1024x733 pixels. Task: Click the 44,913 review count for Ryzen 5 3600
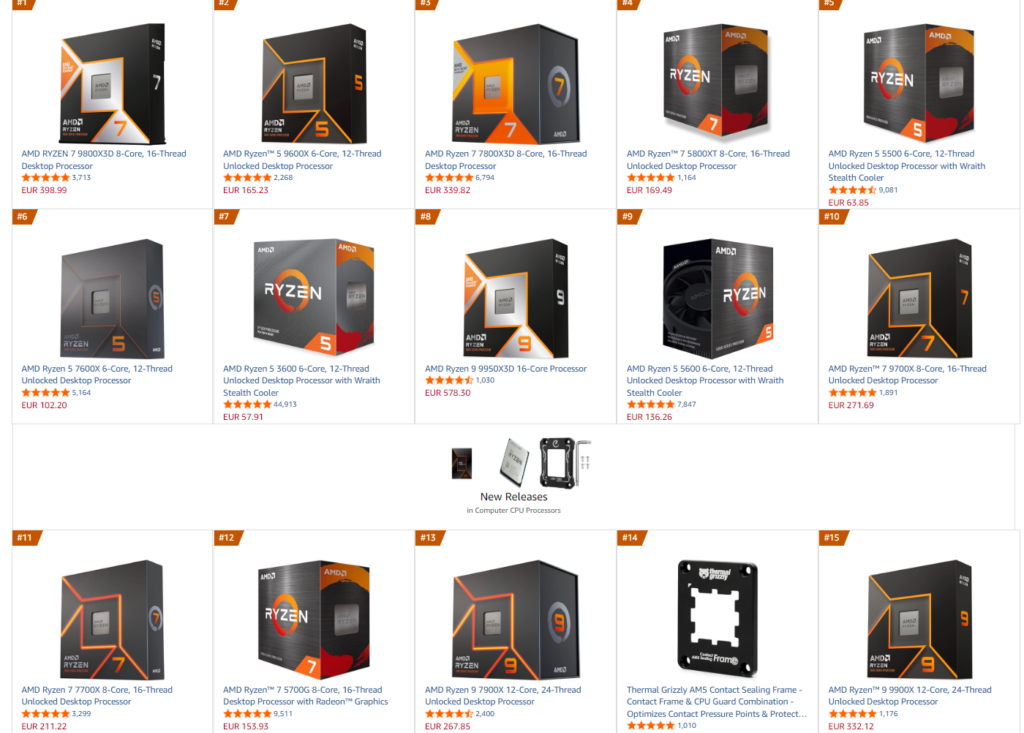click(x=285, y=404)
